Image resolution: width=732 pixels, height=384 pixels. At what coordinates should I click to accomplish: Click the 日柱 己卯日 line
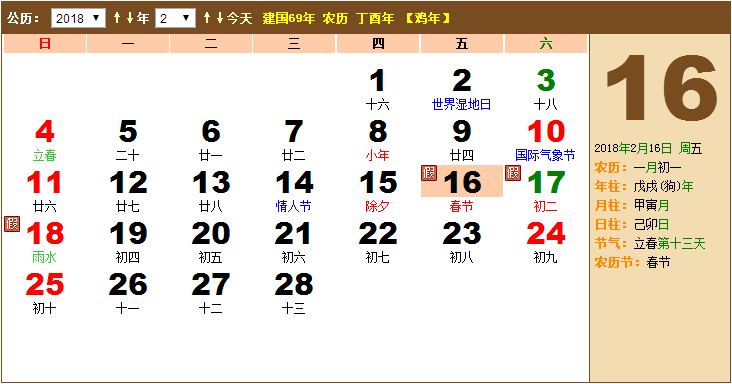pyautogui.click(x=632, y=224)
